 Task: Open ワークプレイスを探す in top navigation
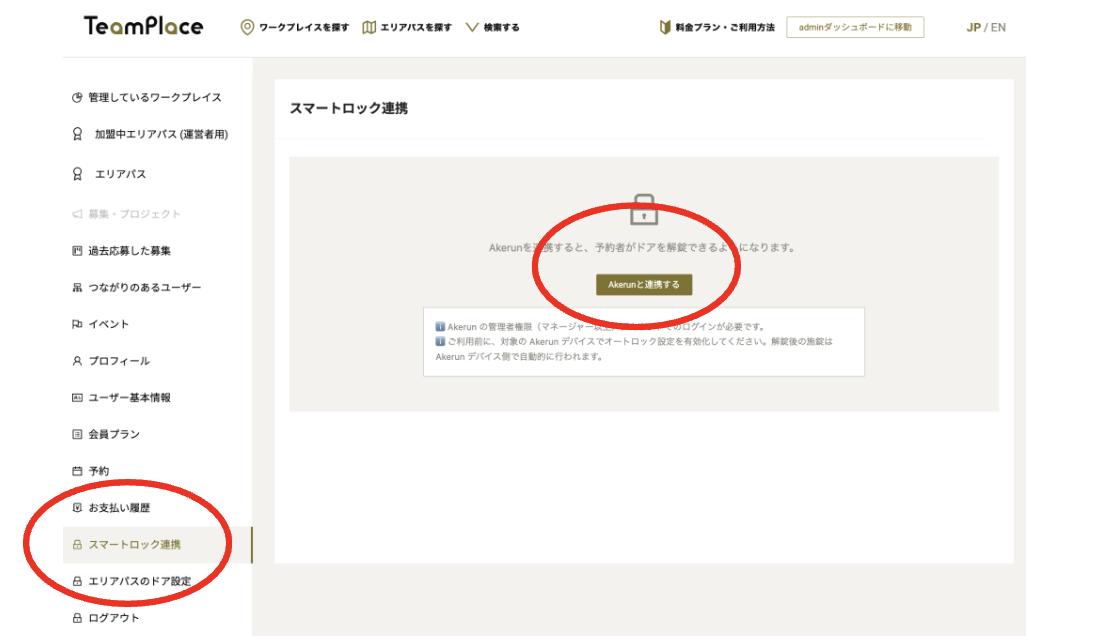click(303, 28)
